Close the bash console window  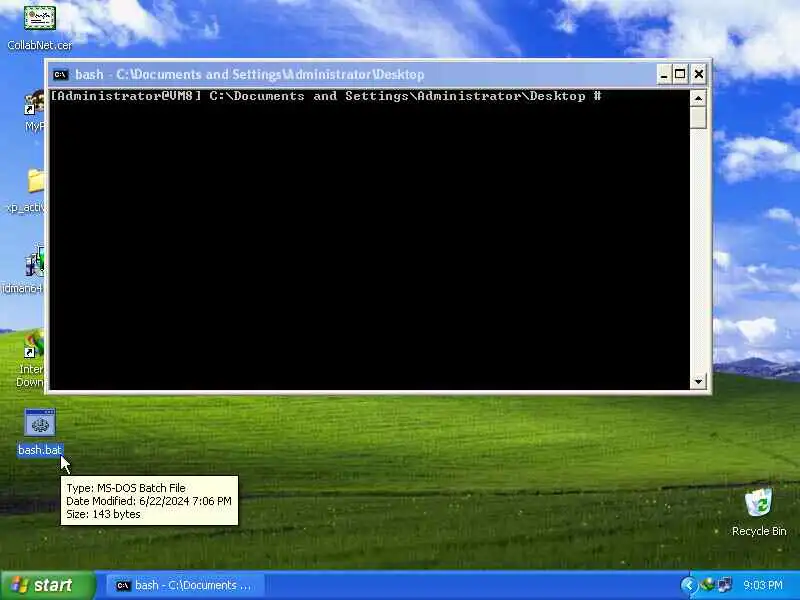pos(698,74)
